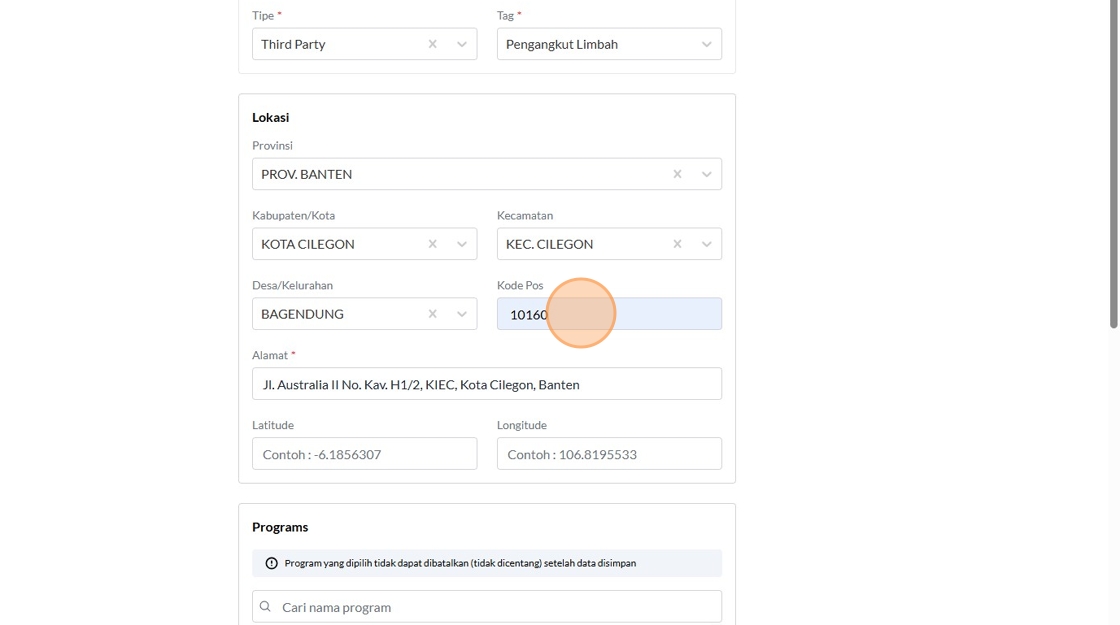Clear the BAGENDUNG village selection

[x=432, y=314]
